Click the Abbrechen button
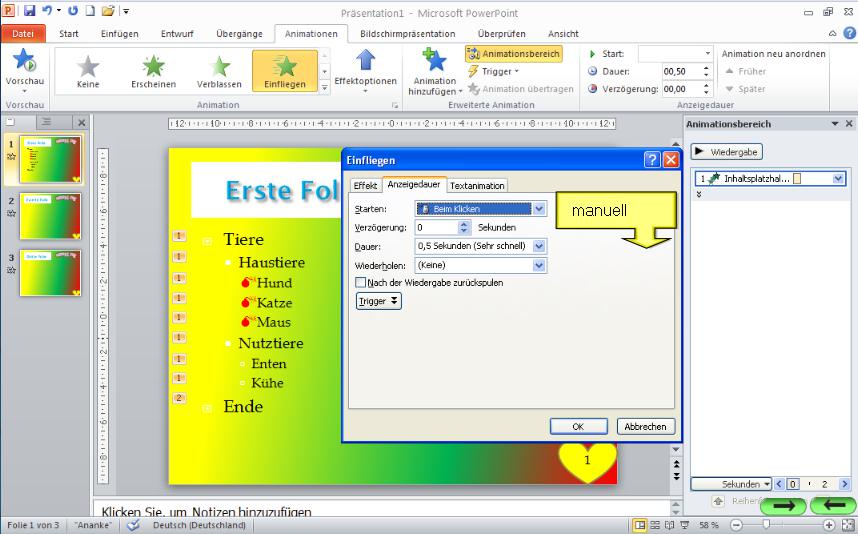This screenshot has width=858, height=534. [645, 426]
